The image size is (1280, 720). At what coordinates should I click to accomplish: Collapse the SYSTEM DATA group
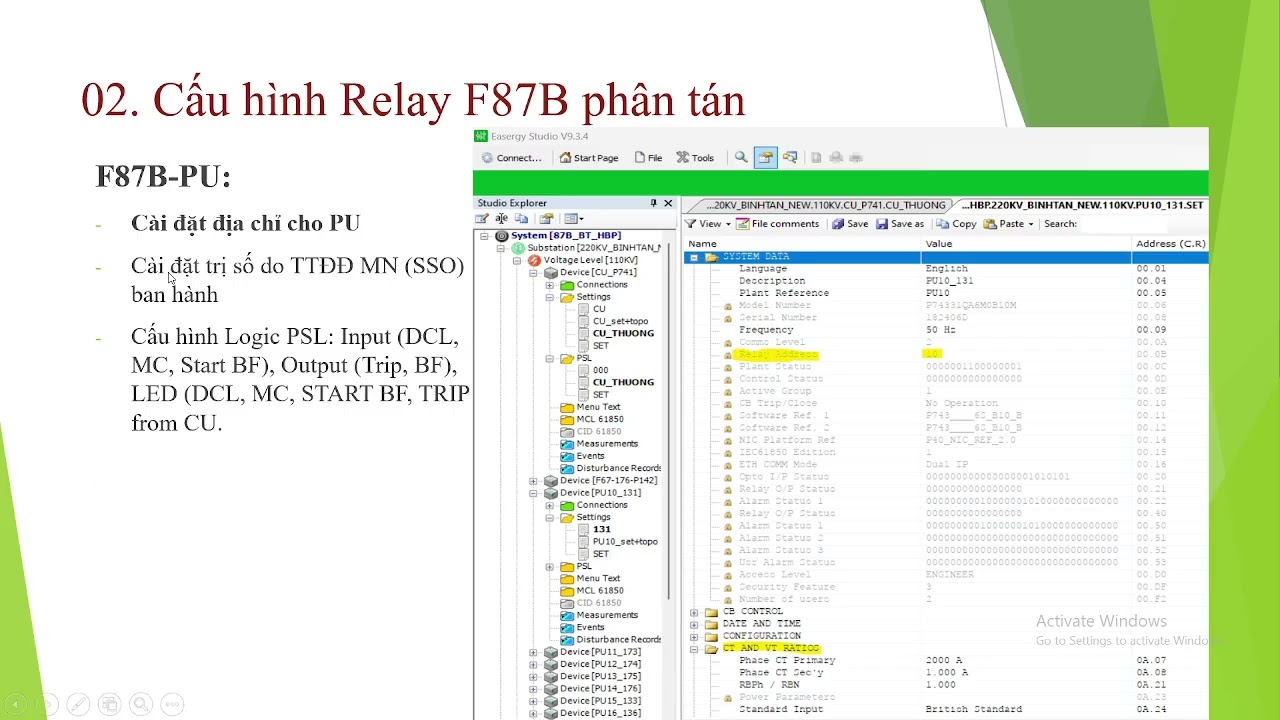point(693,257)
